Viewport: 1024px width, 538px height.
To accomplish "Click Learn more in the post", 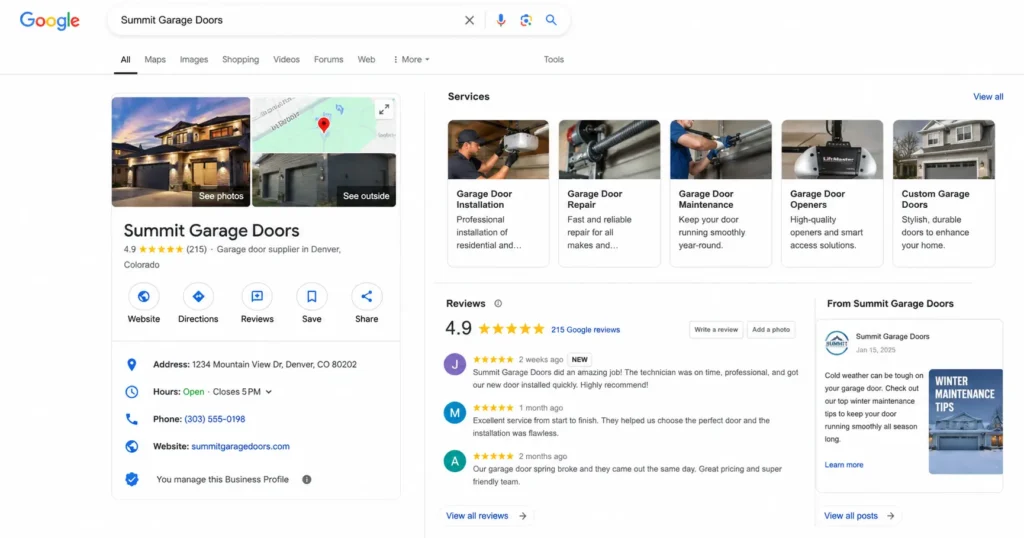I will (x=844, y=465).
